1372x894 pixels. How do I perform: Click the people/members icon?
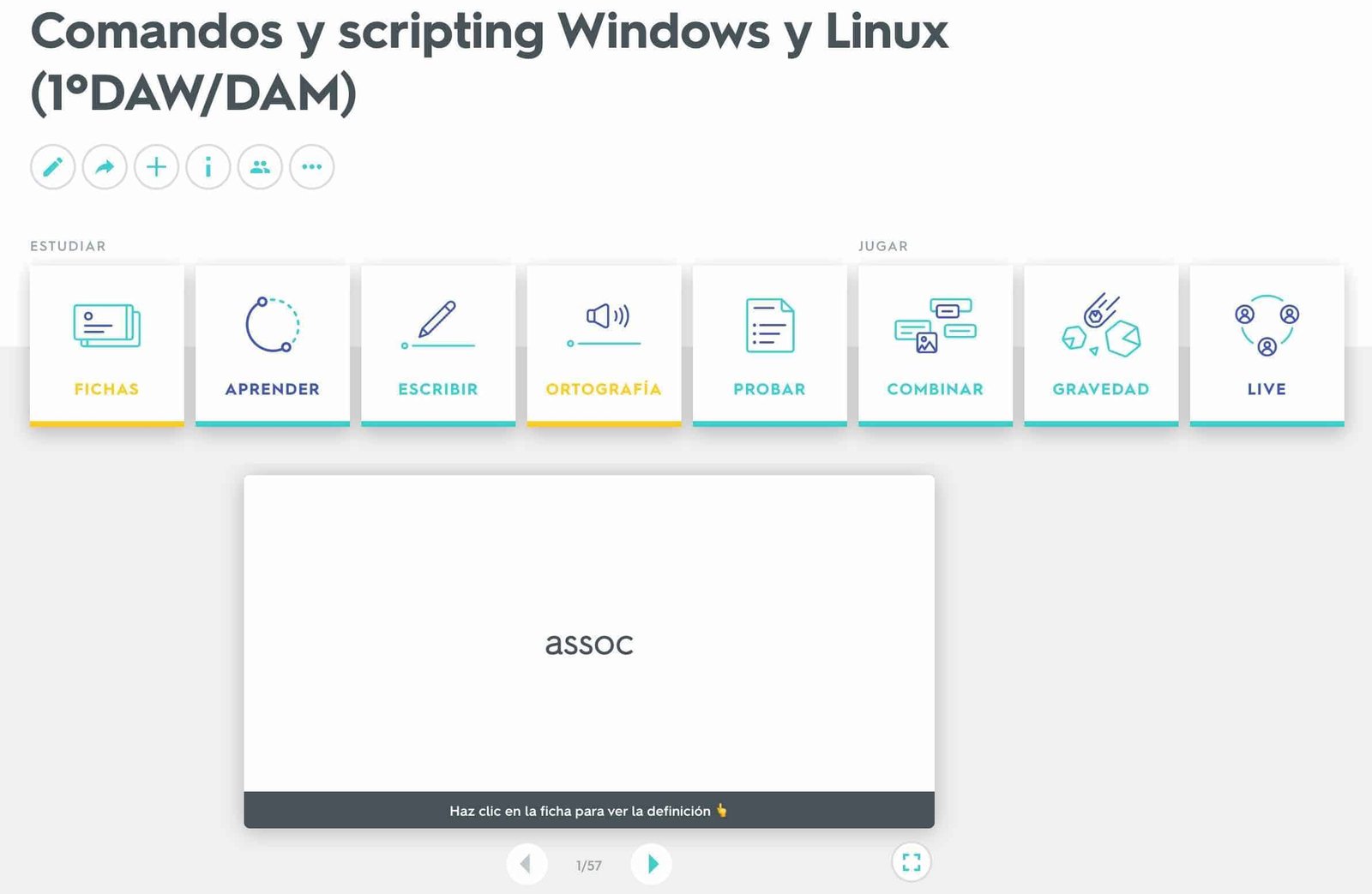(x=260, y=166)
